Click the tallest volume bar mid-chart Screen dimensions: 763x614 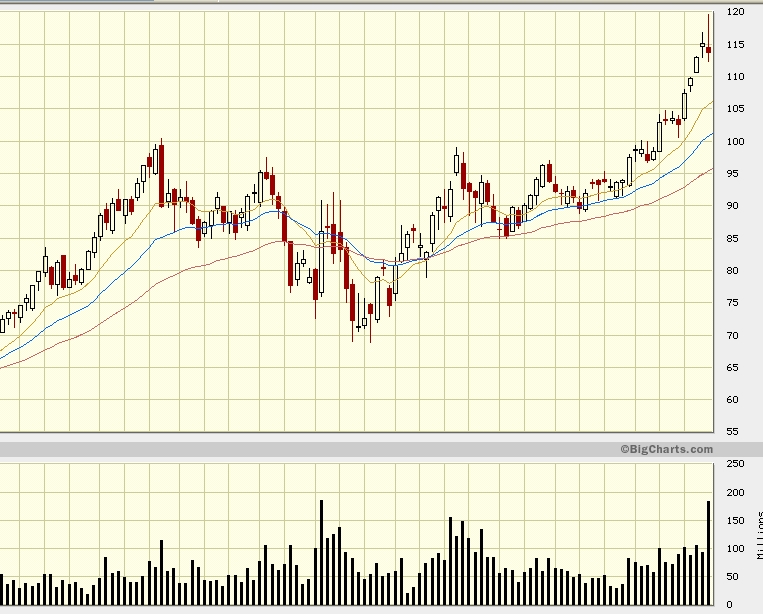coord(321,552)
